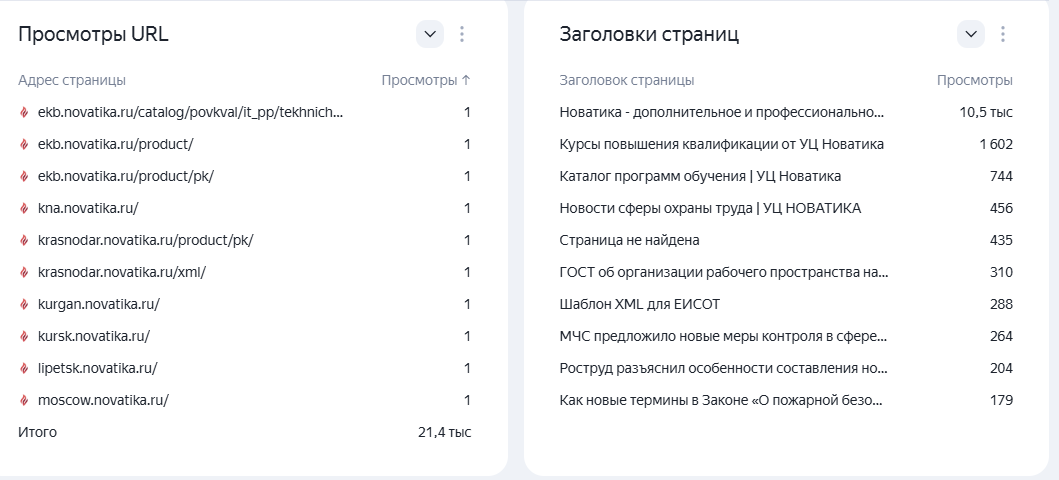1059x480 pixels.
Task: Click favicon beside kna.novatika.ru/ row
Action: click(x=24, y=209)
